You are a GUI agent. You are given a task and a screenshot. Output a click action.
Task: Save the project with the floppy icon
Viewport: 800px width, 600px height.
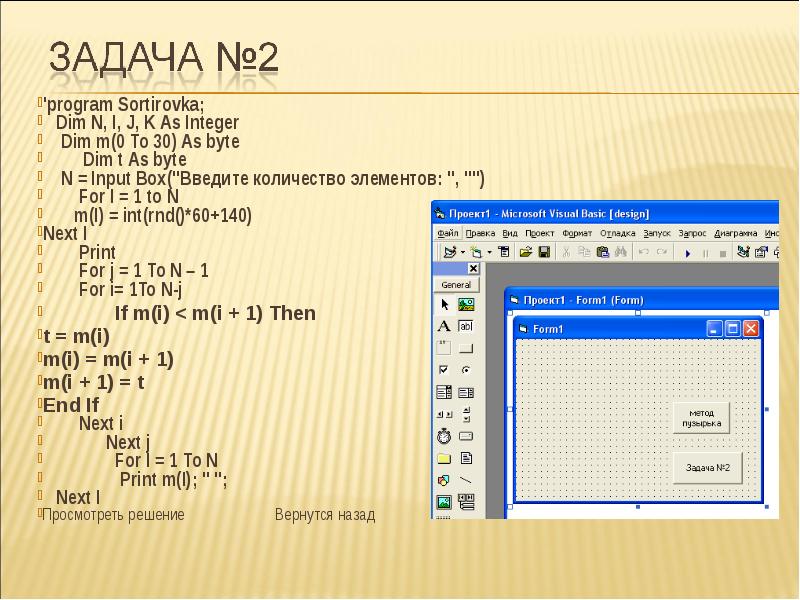544,252
